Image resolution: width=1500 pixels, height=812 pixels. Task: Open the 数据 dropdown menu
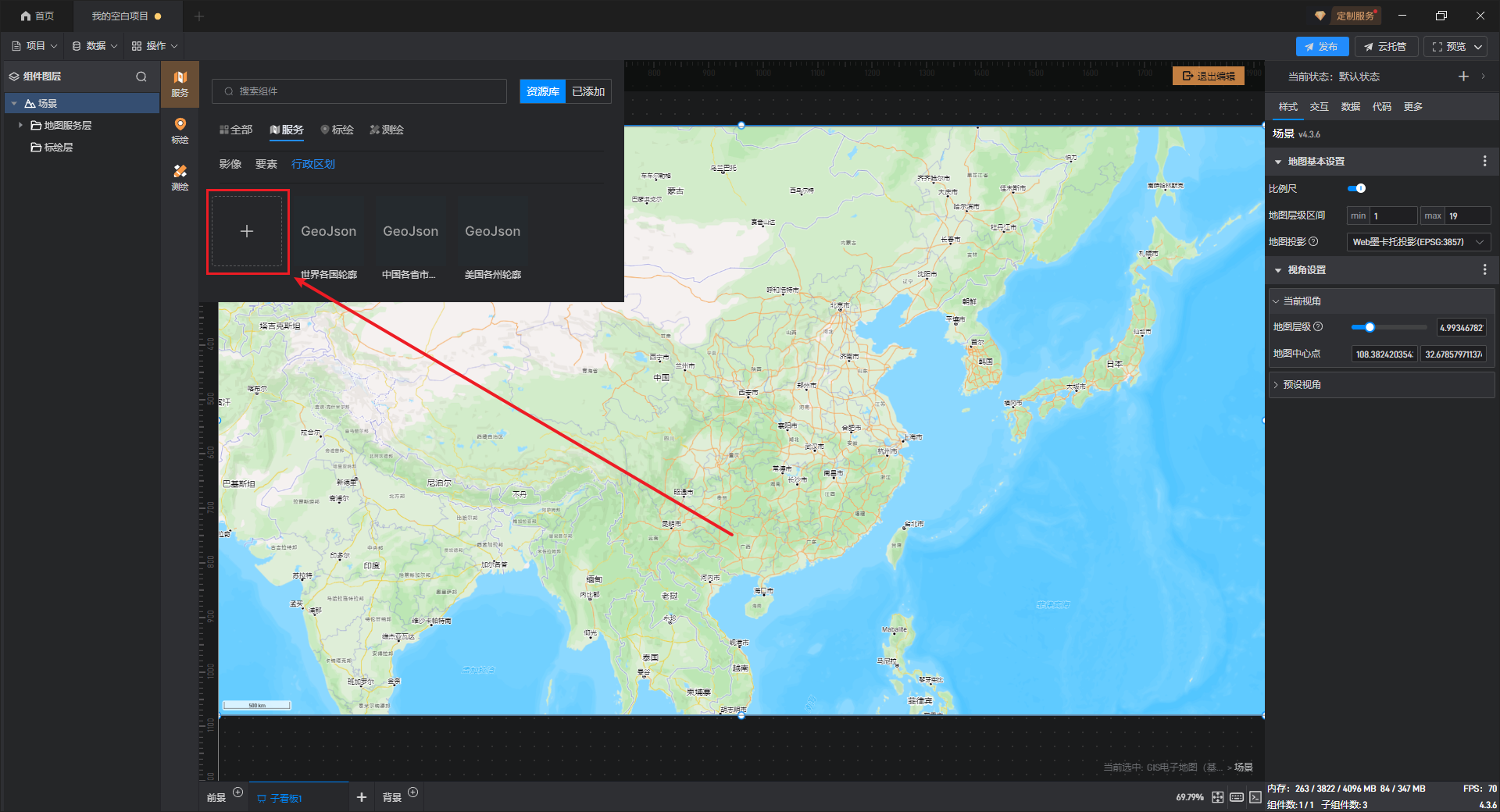(95, 46)
